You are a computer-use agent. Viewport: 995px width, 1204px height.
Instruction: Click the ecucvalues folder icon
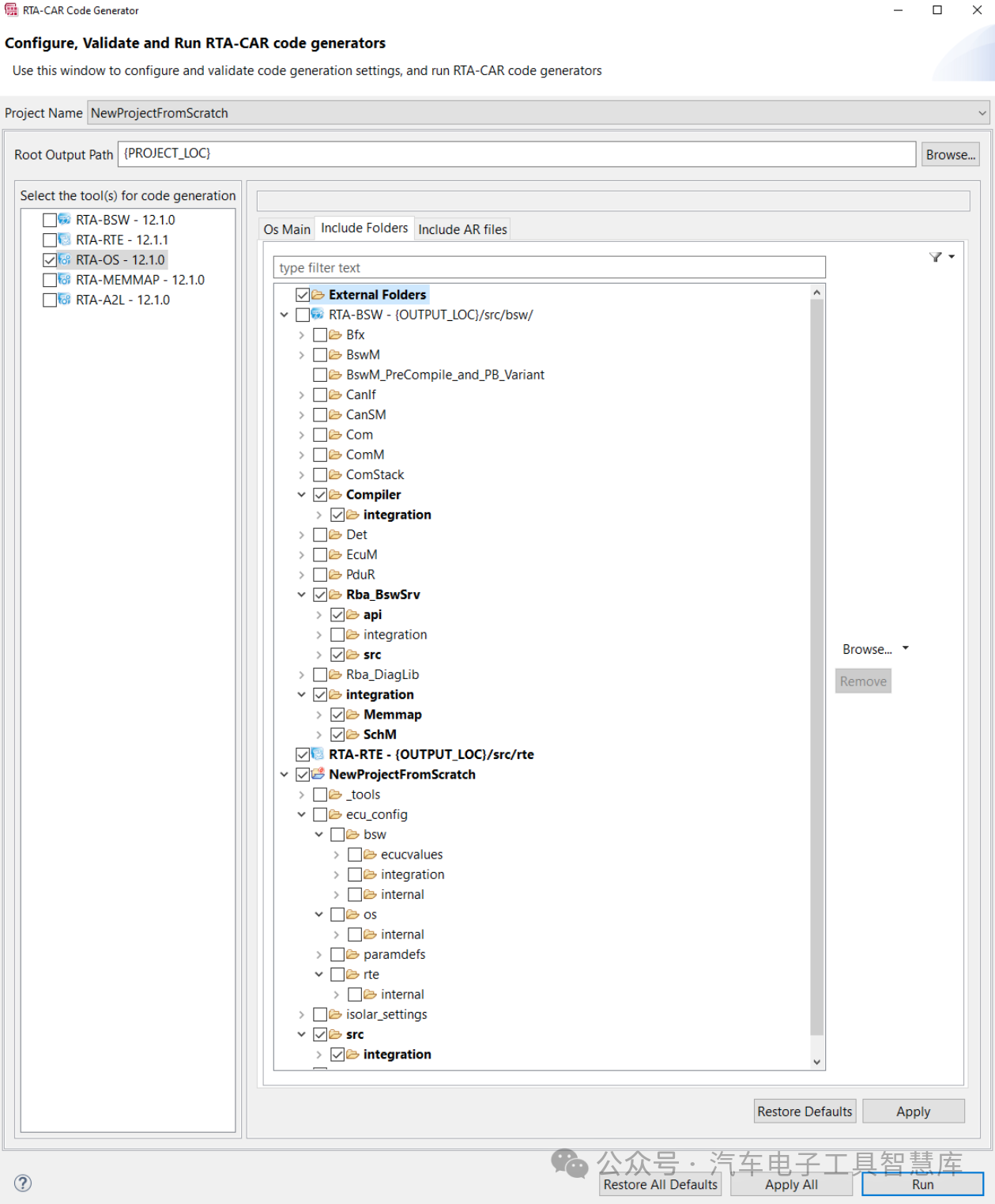coord(371,855)
